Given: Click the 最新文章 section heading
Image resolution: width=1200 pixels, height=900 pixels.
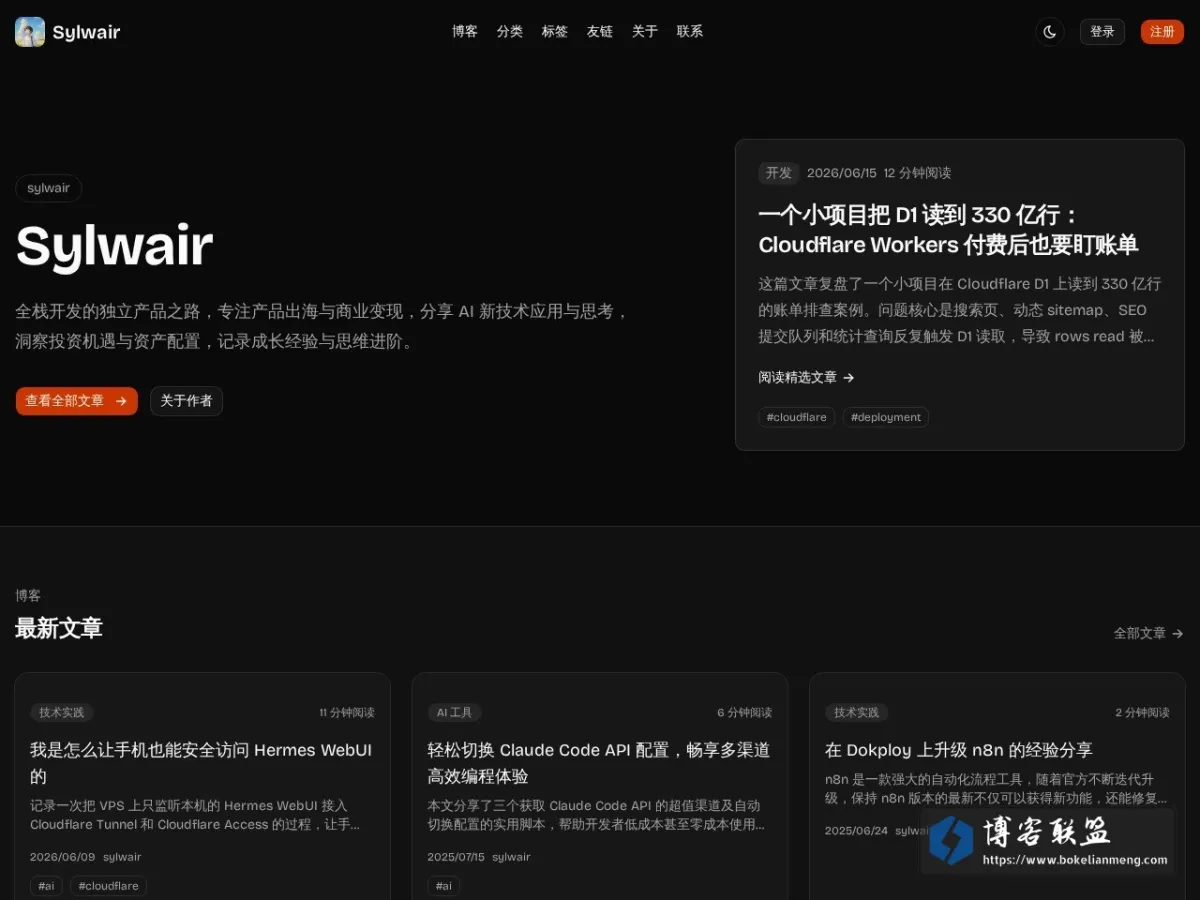Looking at the screenshot, I should click(59, 628).
